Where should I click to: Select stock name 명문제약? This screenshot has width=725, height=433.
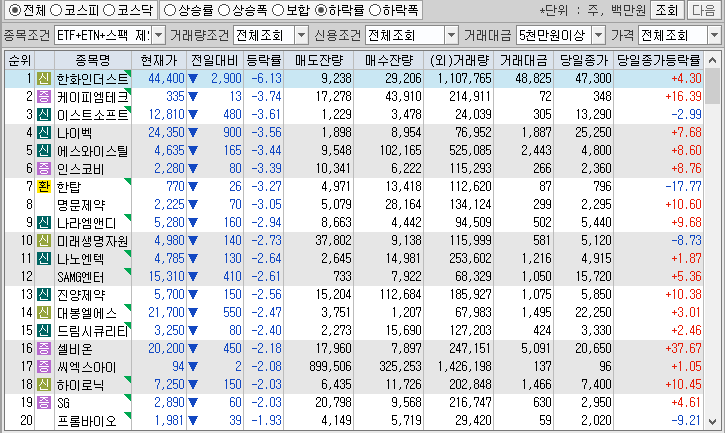(81, 205)
